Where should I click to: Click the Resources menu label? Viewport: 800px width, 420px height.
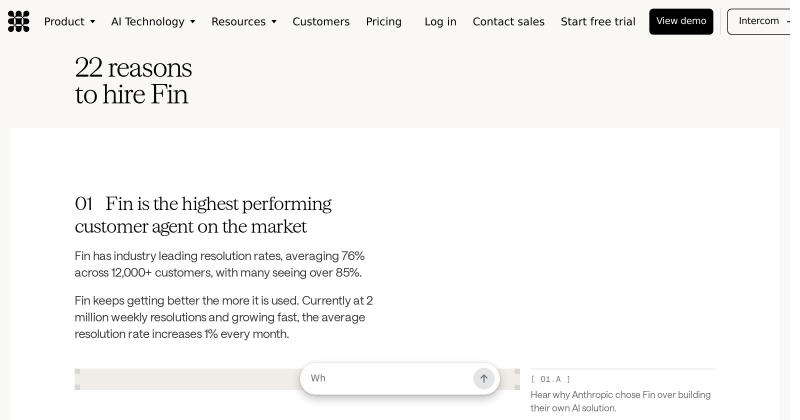tap(238, 21)
